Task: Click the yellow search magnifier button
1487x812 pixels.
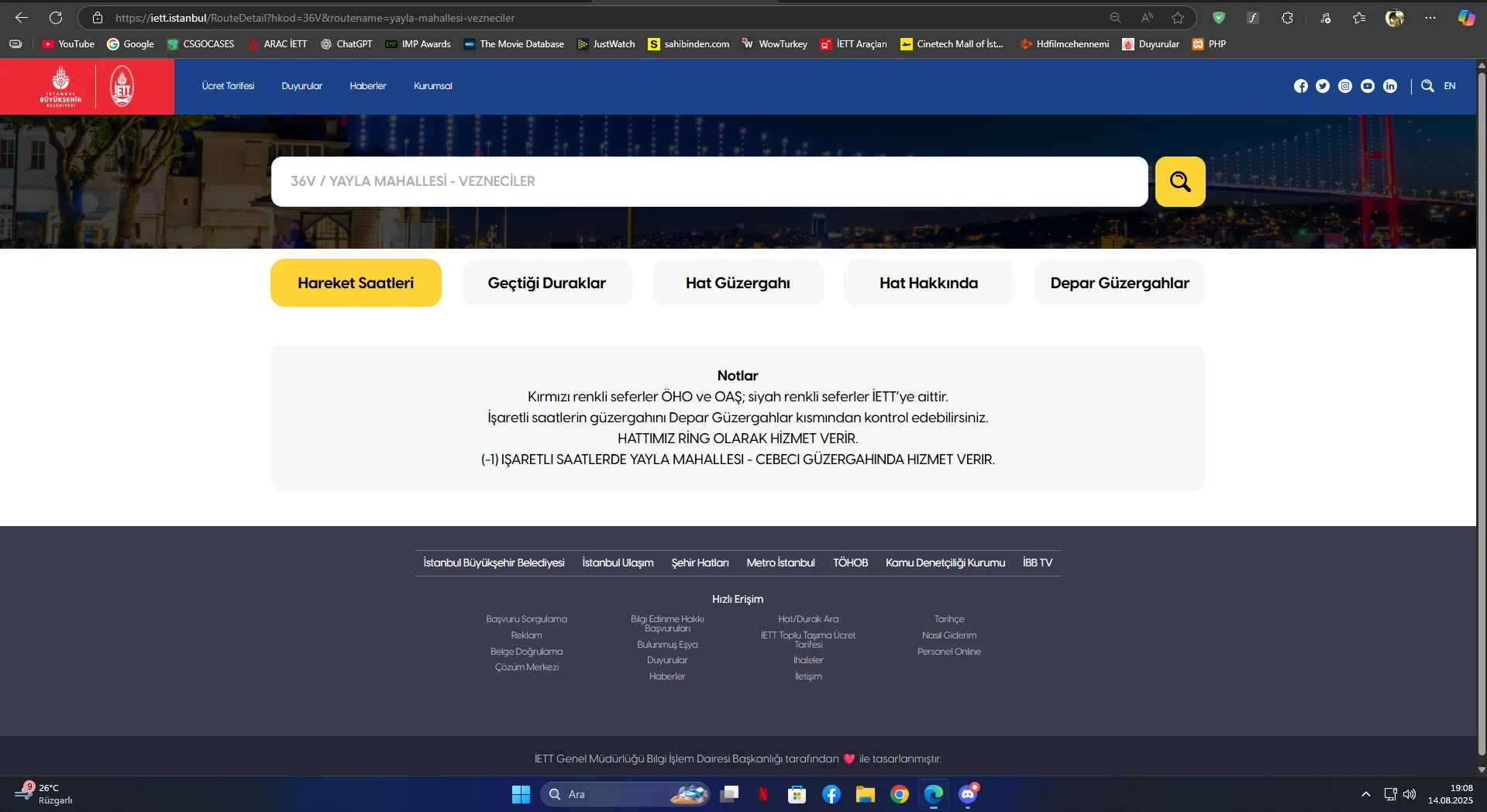Action: [1179, 181]
